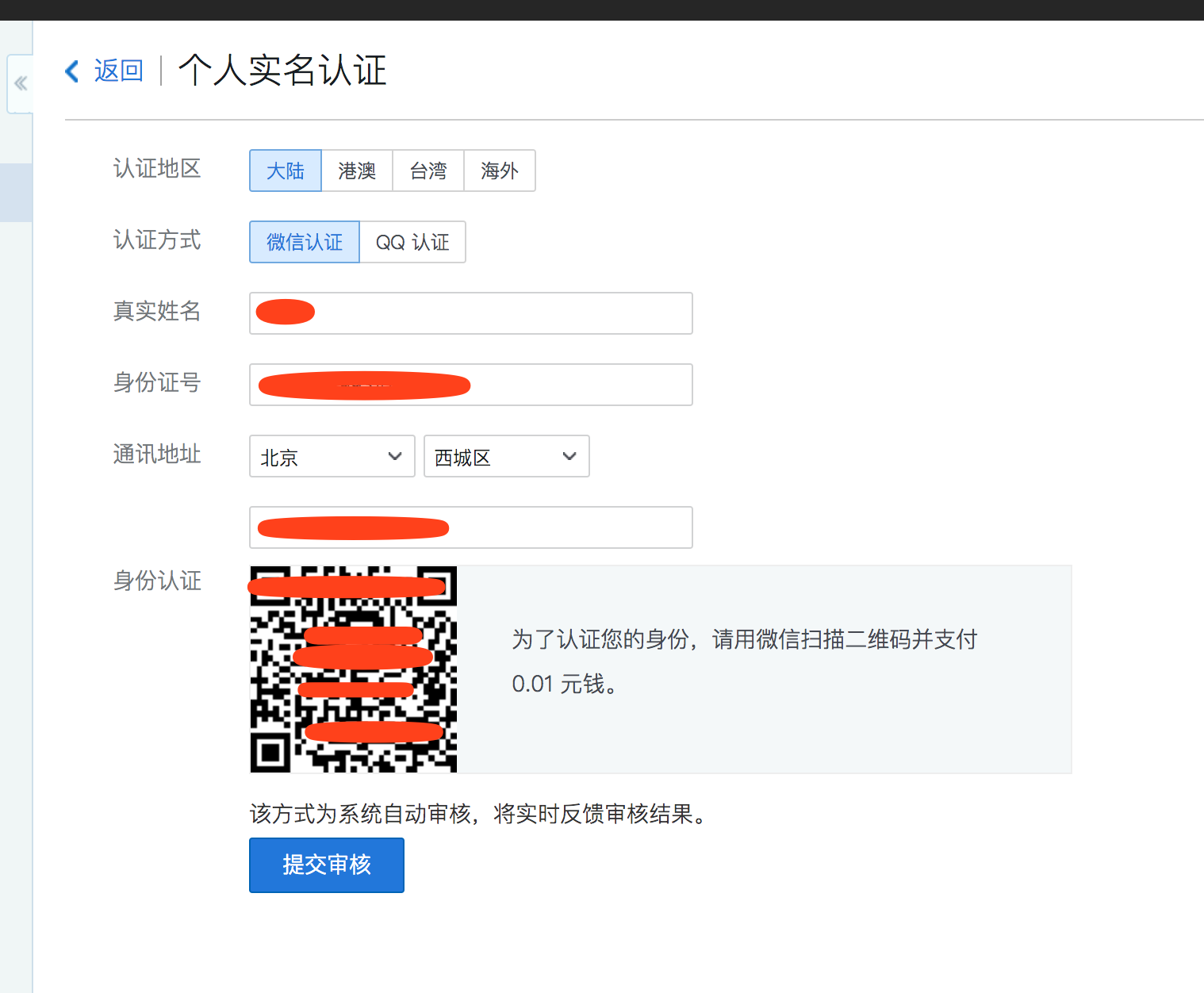This screenshot has height=993, width=1204.
Task: Click the 通讯地址 label
Action: click(x=157, y=454)
